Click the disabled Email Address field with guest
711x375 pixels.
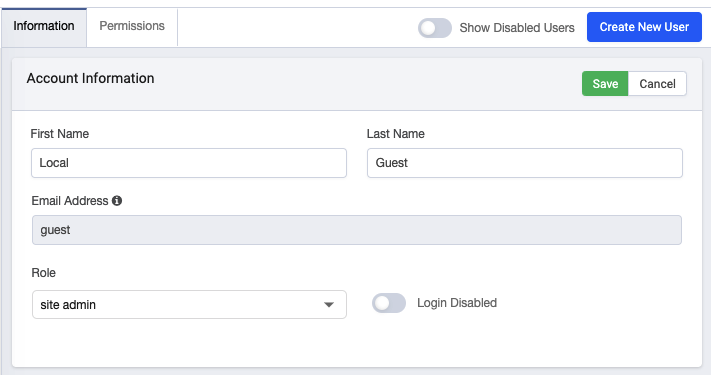pos(357,230)
